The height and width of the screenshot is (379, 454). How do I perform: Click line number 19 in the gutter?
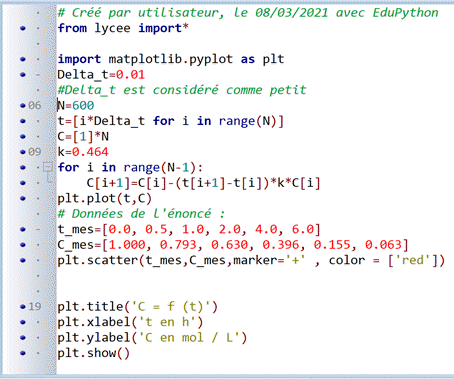pyautogui.click(x=34, y=306)
